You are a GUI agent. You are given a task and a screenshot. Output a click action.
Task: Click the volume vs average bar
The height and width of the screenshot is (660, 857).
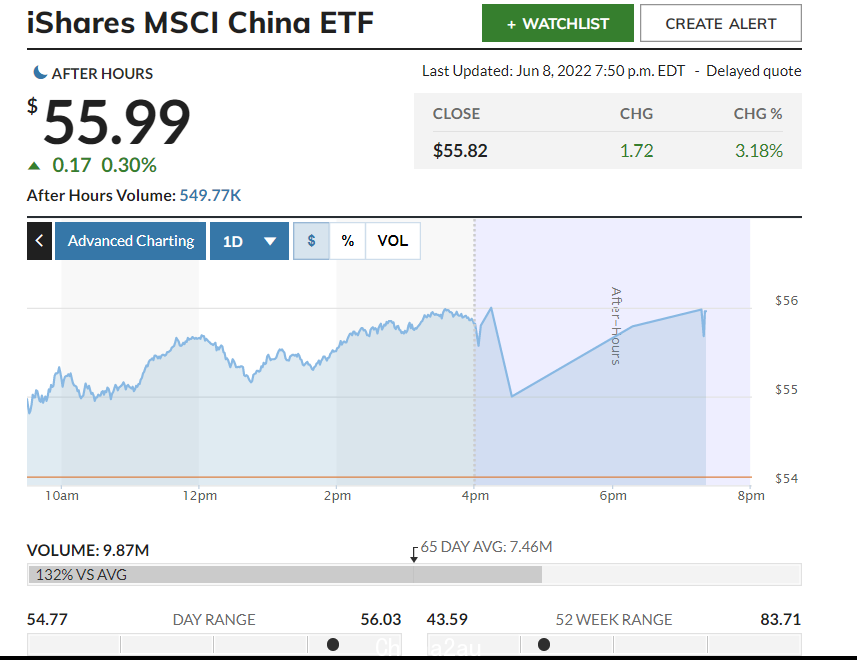(x=414, y=575)
